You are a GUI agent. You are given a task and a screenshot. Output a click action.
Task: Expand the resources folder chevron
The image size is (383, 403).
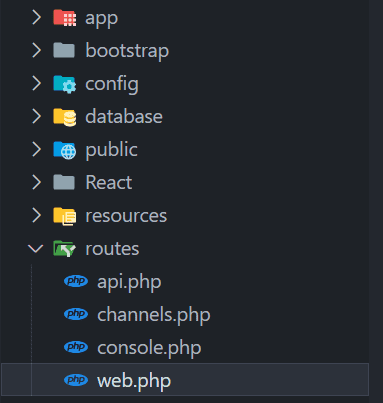(36, 215)
